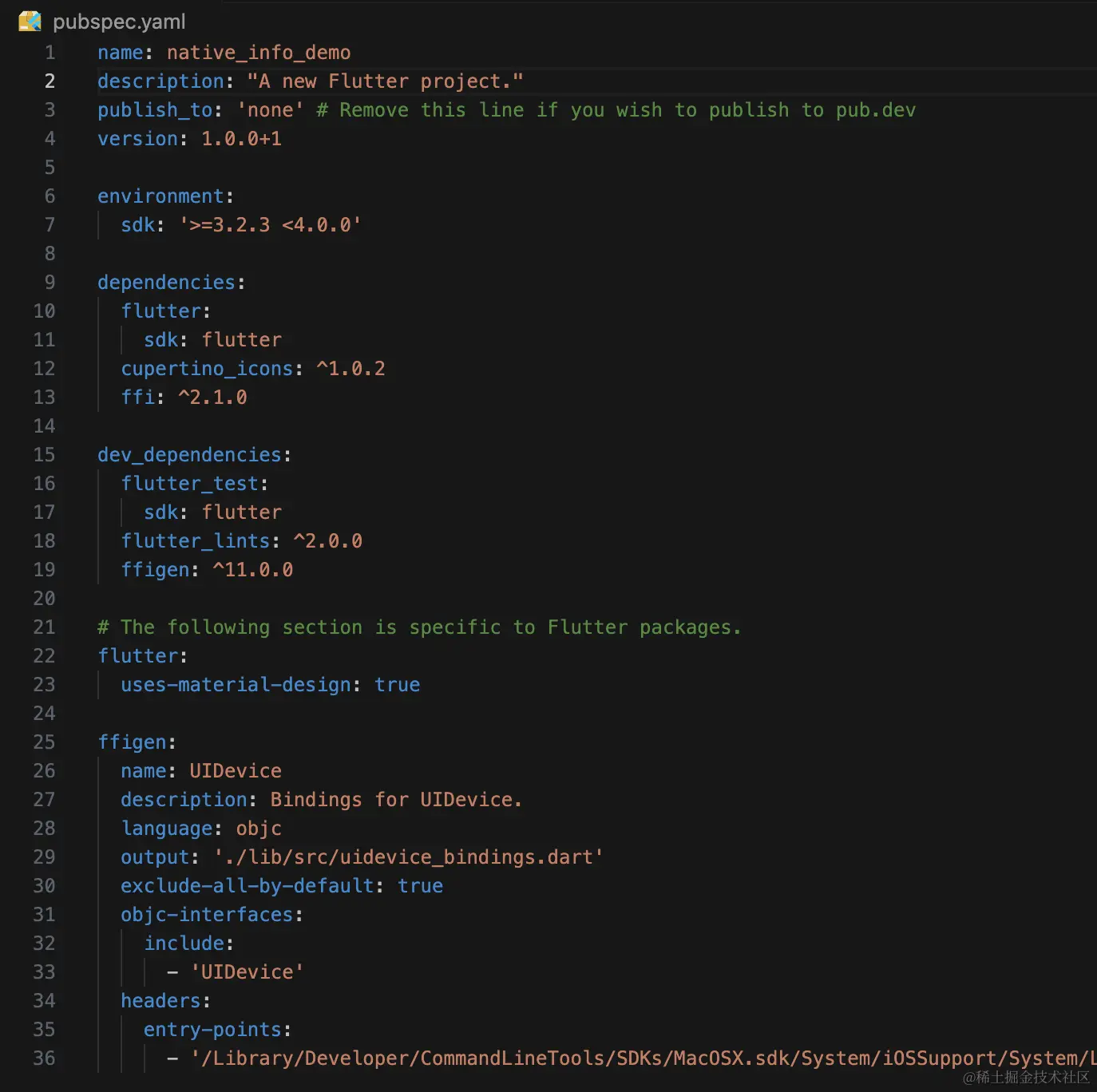Screen dimensions: 1097x1092
Task: Click the pubspec.yaml file type icon
Action: (30, 22)
